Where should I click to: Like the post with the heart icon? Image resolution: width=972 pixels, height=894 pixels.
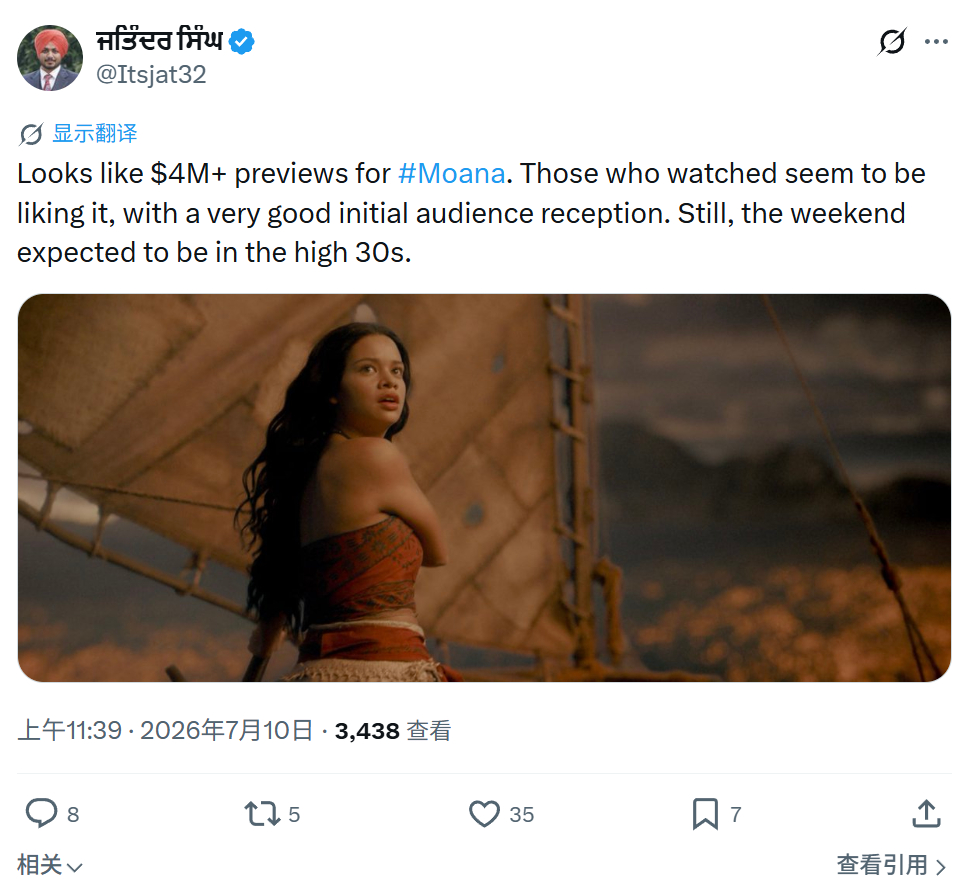484,814
